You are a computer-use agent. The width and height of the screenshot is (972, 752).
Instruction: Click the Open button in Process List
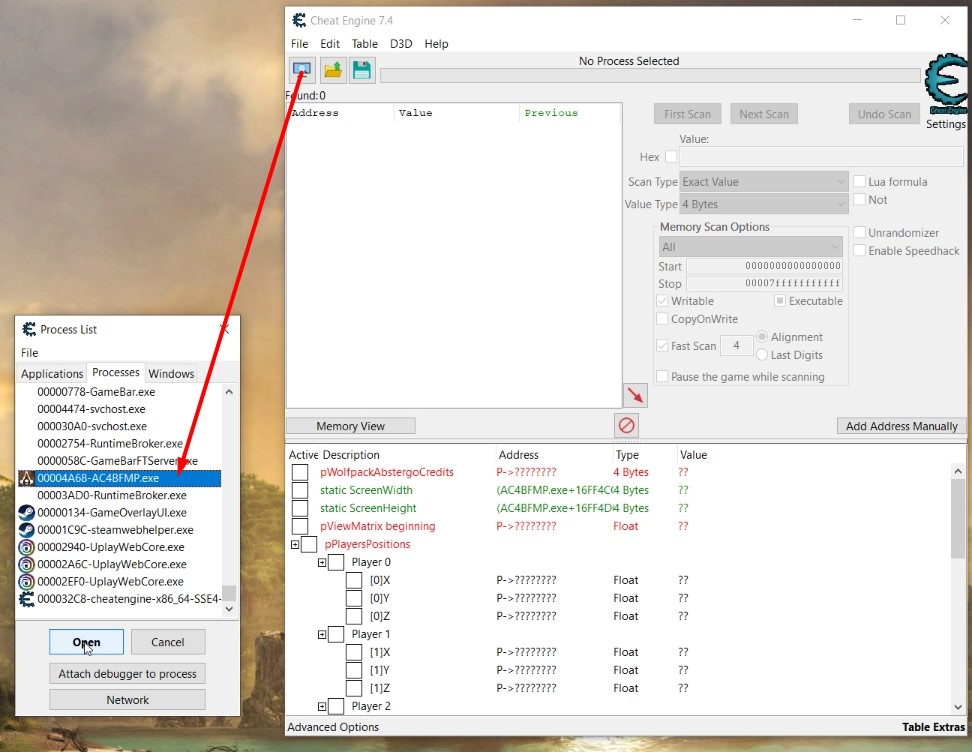(x=86, y=642)
